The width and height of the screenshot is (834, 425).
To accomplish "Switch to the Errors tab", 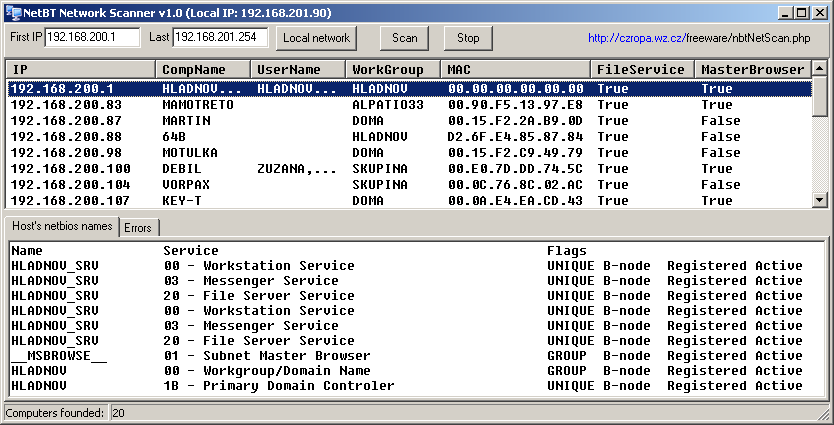I will click(x=137, y=228).
